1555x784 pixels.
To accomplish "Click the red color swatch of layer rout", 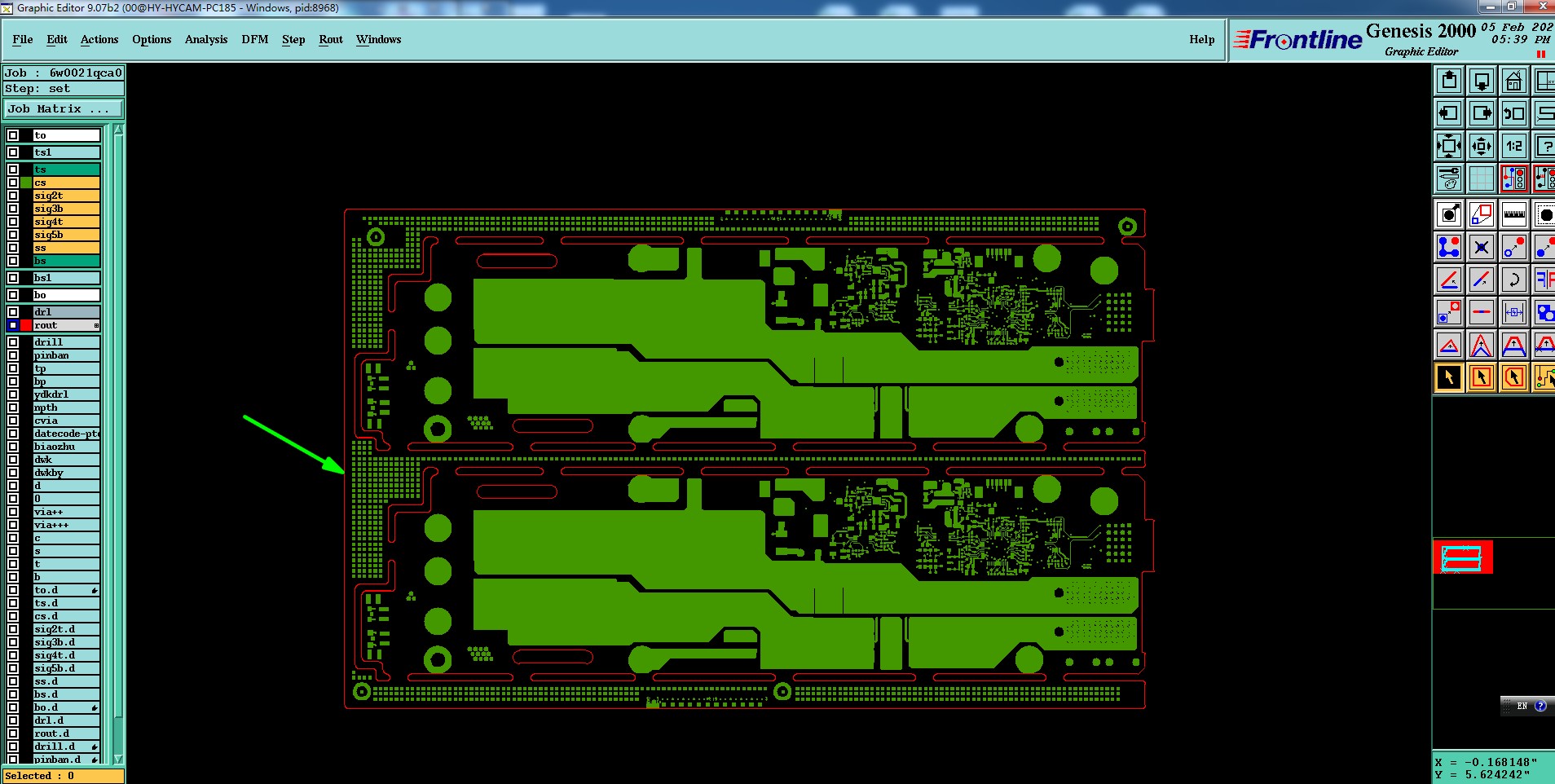I will click(x=26, y=325).
